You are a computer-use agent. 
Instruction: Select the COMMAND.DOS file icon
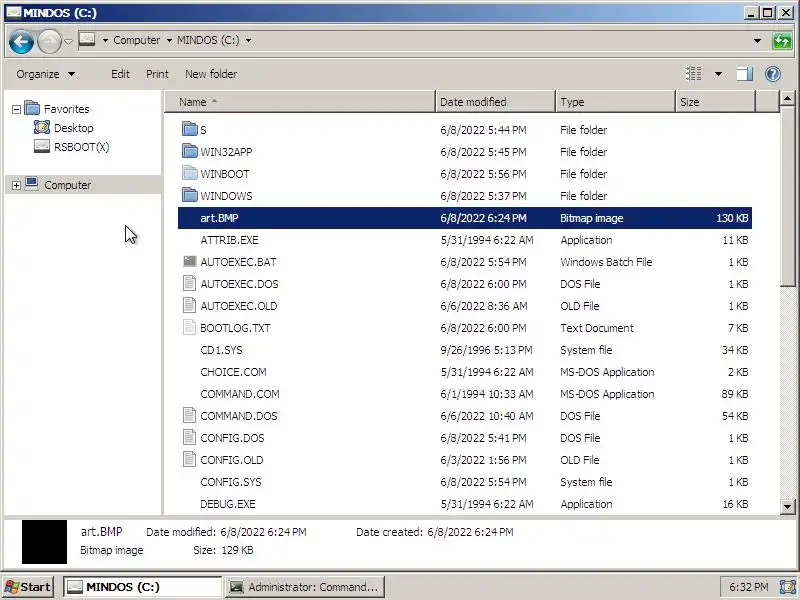pyautogui.click(x=190, y=415)
